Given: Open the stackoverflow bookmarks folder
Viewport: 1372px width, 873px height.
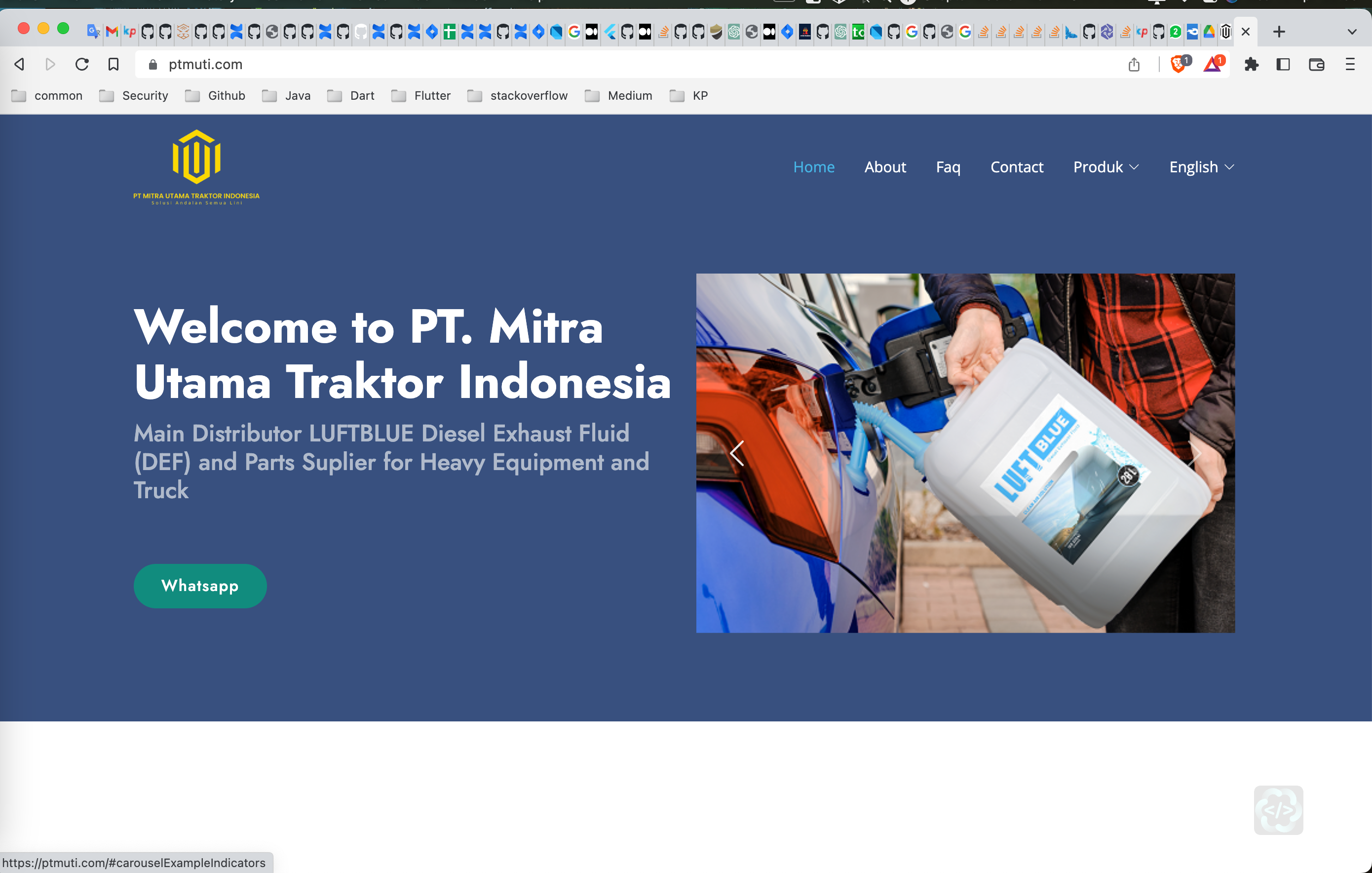Looking at the screenshot, I should point(517,96).
